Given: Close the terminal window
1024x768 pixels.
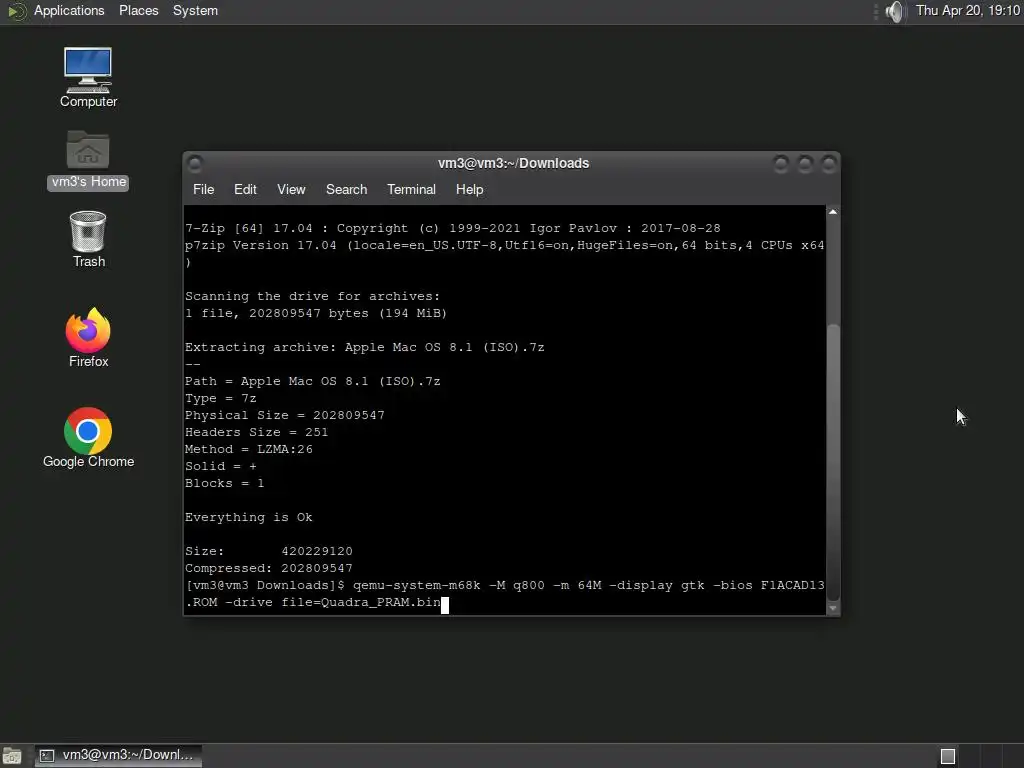Looking at the screenshot, I should pos(828,163).
